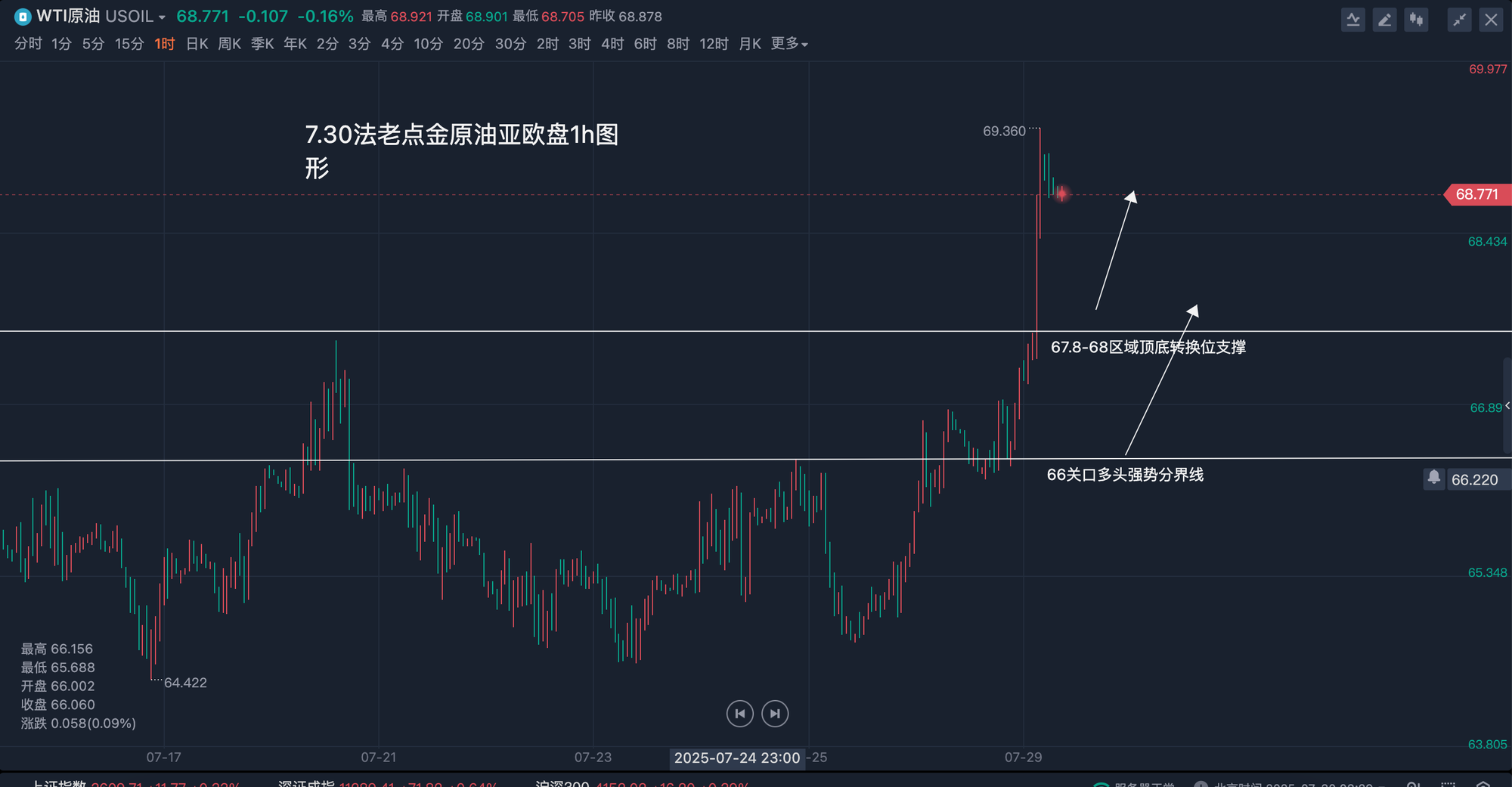Image resolution: width=1512 pixels, height=787 pixels.
Task: Click the price alert bell icon
Action: coord(1433,479)
